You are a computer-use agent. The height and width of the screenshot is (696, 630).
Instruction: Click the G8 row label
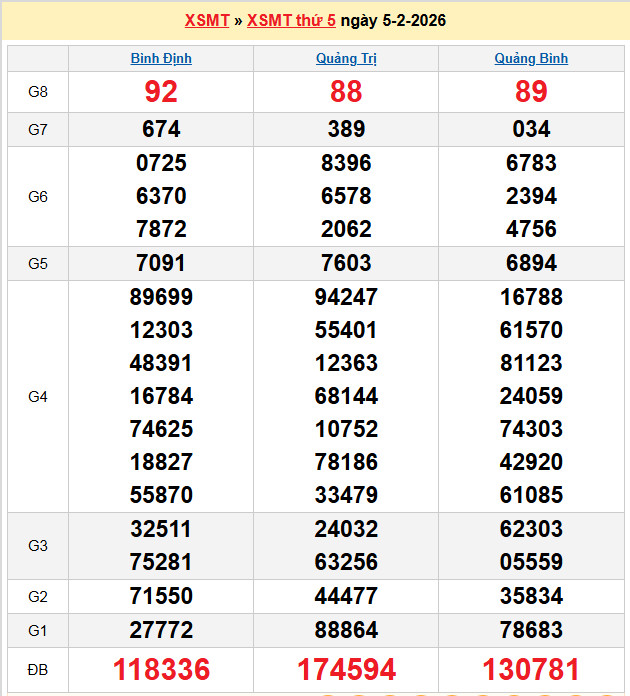38,92
